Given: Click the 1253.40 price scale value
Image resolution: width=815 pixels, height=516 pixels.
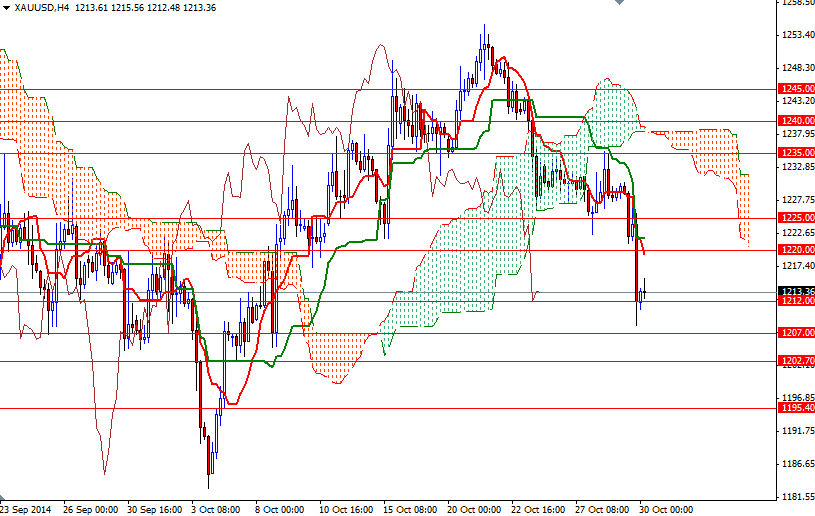Looking at the screenshot, I should click(x=795, y=35).
